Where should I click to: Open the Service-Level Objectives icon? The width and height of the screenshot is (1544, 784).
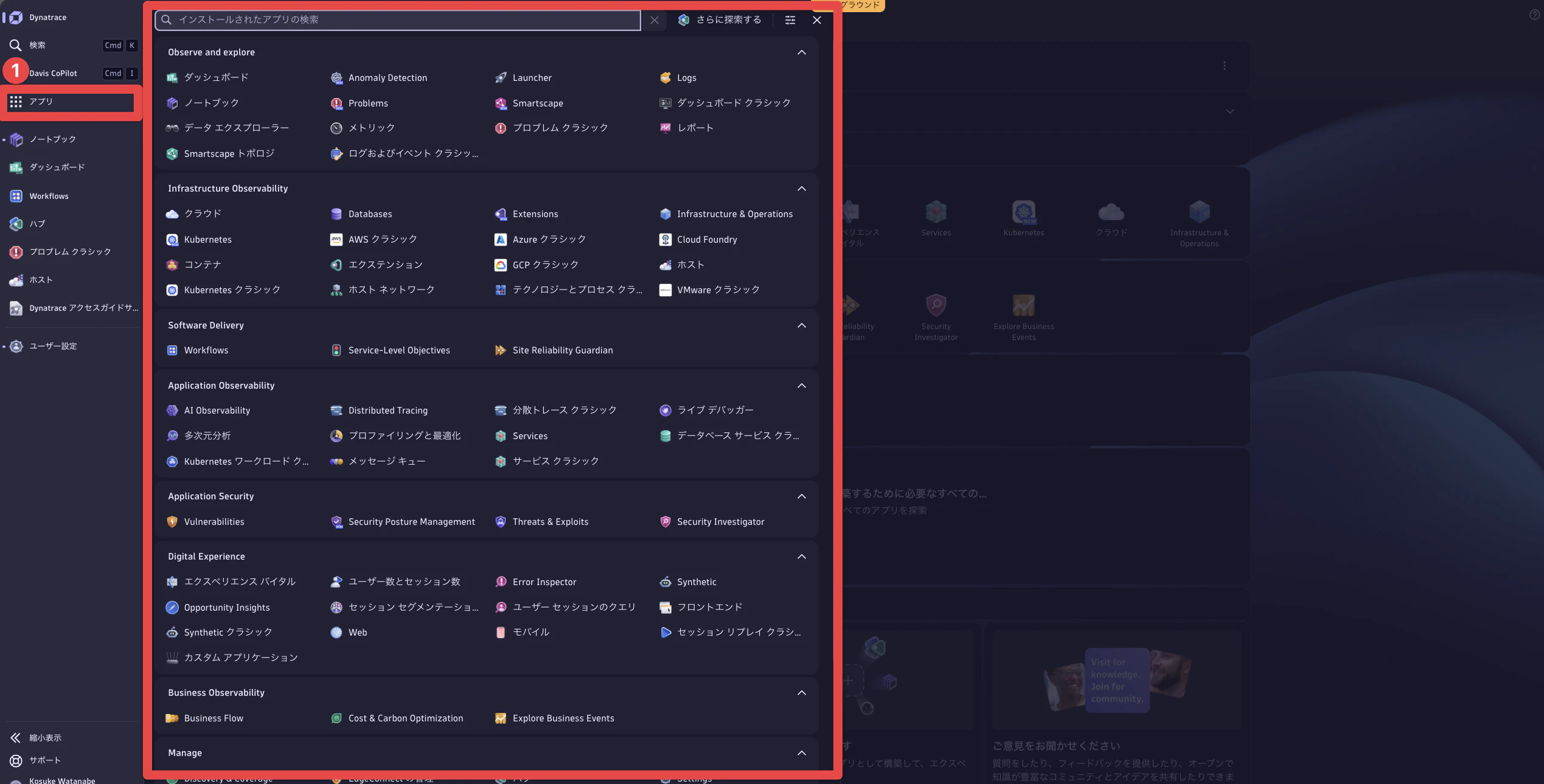tap(336, 350)
